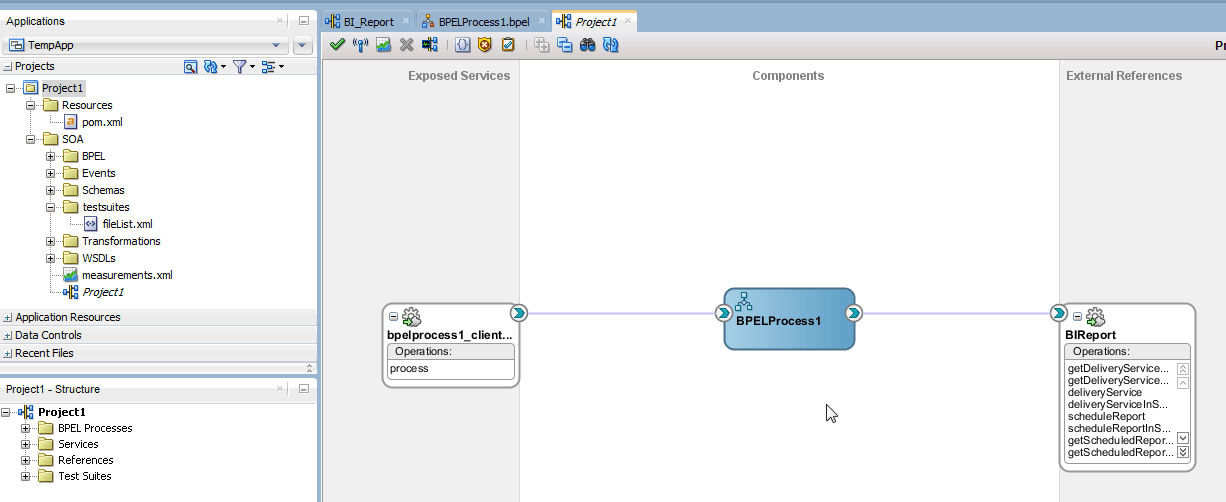
Task: Minimize the Project1 - Structure panel
Action: pyautogui.click(x=303, y=389)
